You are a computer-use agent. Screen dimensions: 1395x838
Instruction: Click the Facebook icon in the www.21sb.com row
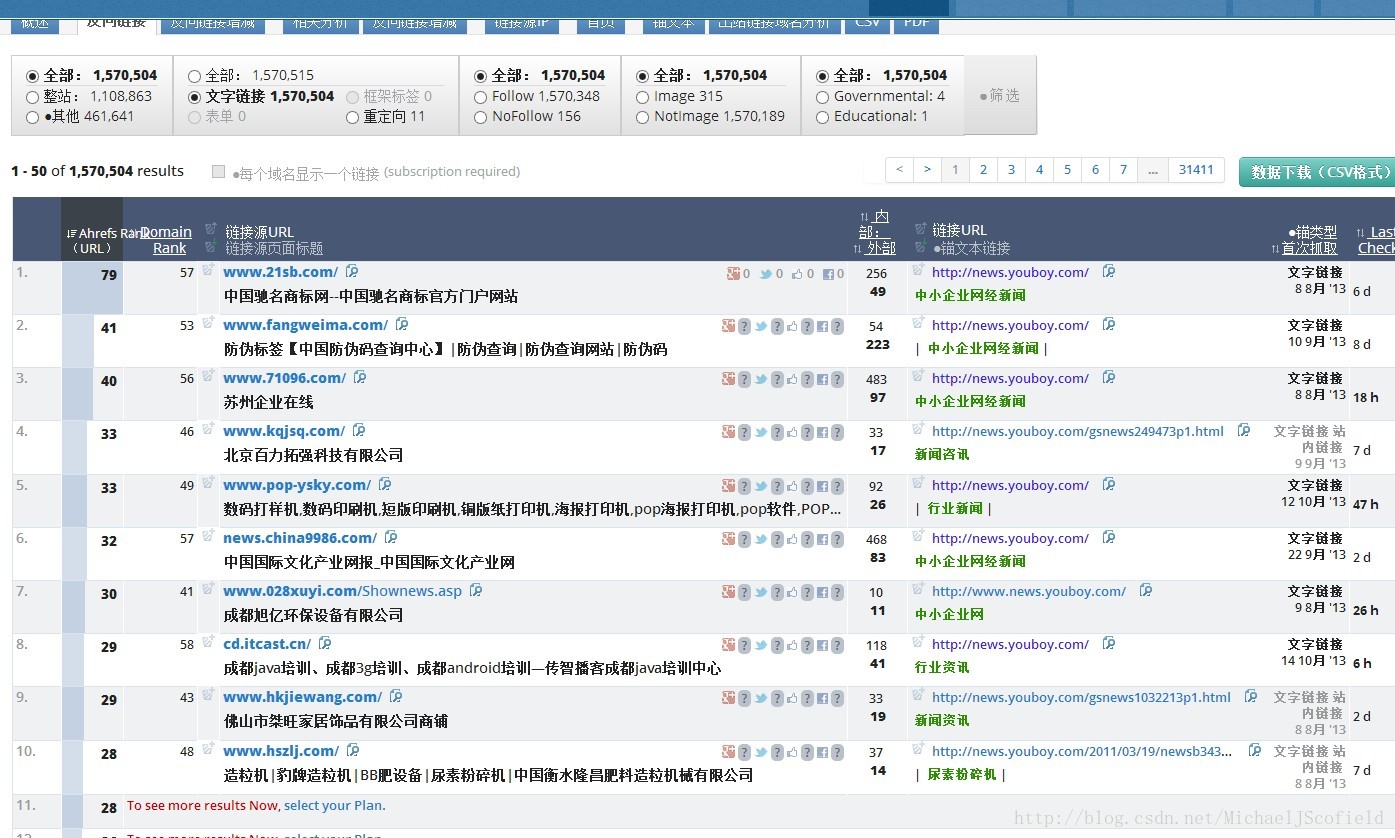click(x=828, y=273)
